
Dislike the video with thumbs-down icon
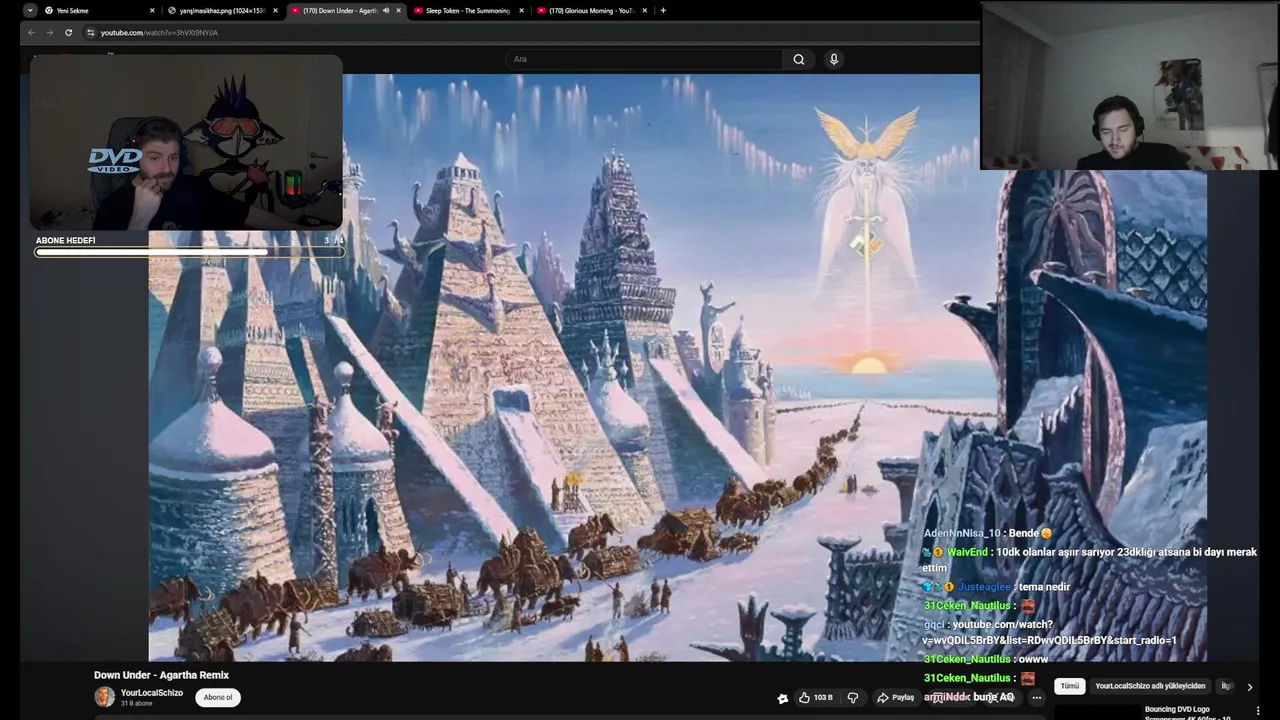coord(853,697)
